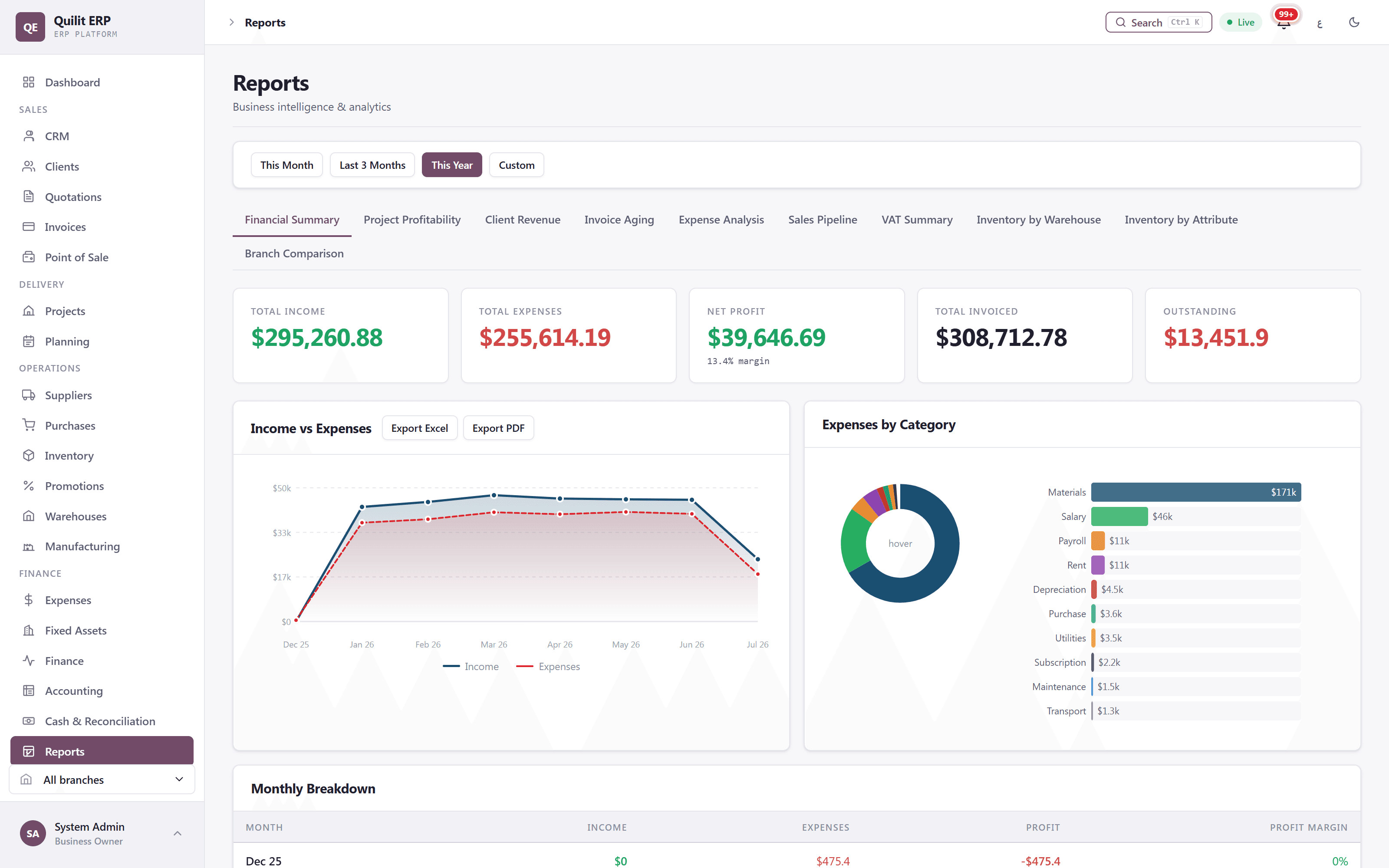Click the Projects icon

29,311
